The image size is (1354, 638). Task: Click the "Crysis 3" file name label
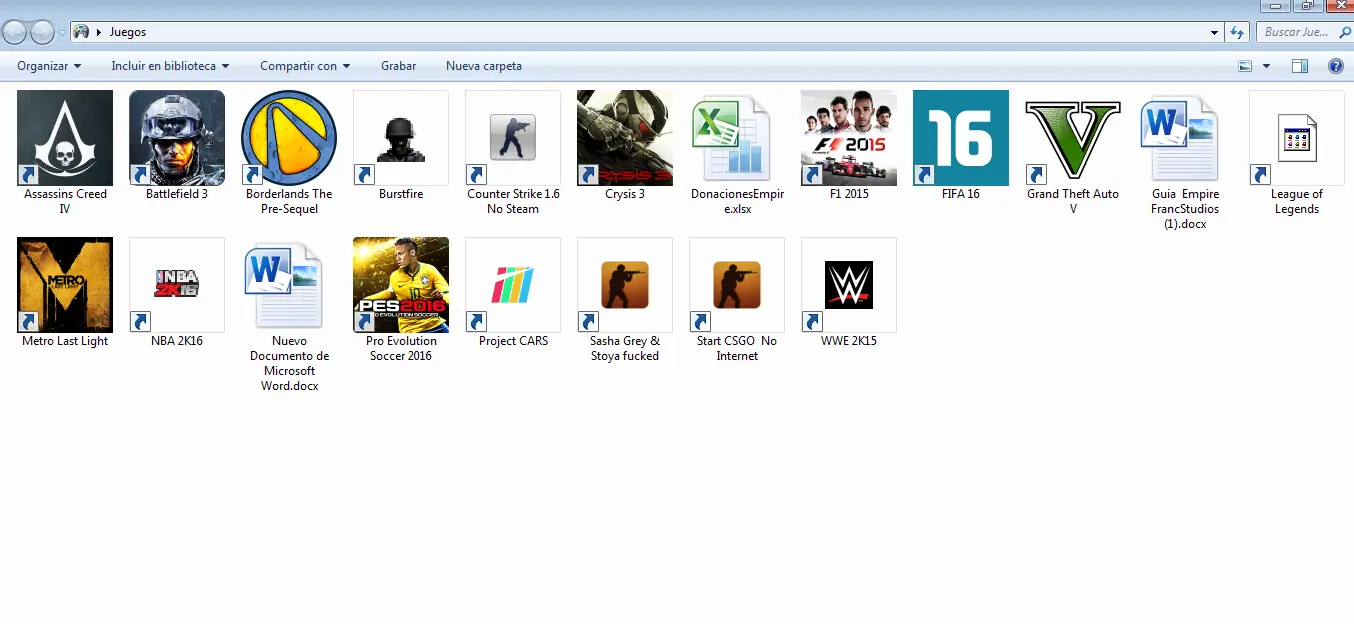coord(625,194)
